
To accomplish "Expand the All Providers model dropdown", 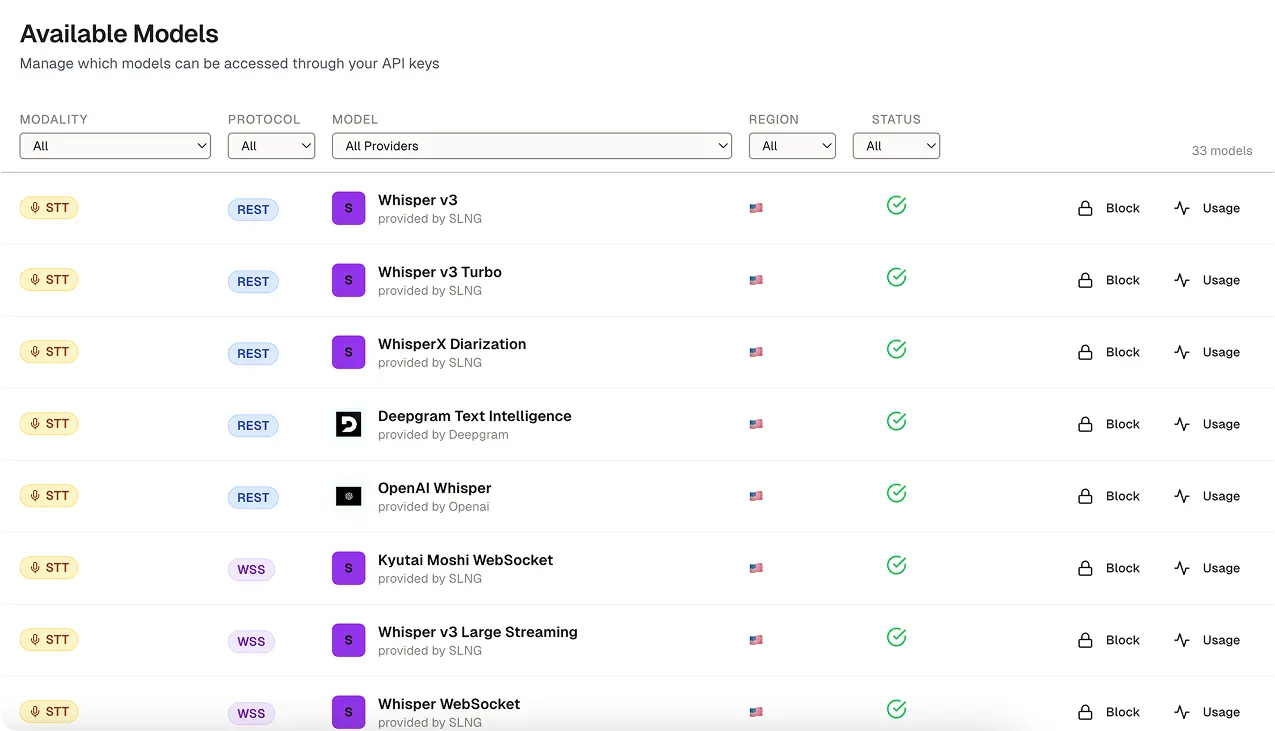I will (532, 146).
